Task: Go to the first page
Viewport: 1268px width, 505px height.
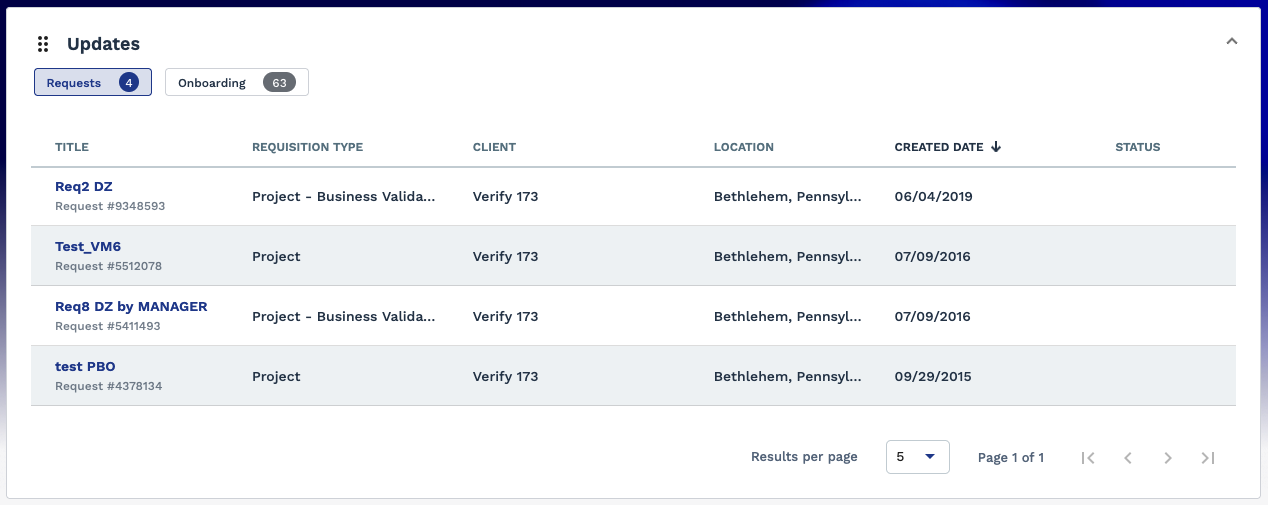Action: coord(1088,458)
